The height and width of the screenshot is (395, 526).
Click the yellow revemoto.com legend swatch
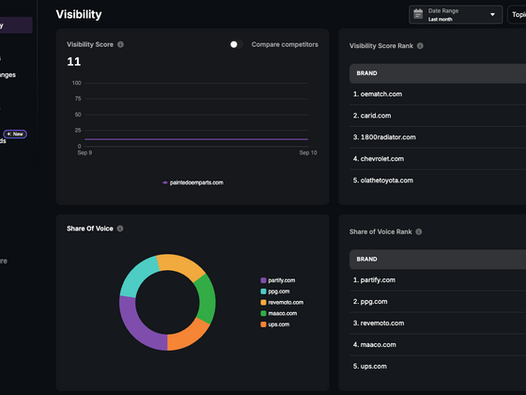coord(263,302)
